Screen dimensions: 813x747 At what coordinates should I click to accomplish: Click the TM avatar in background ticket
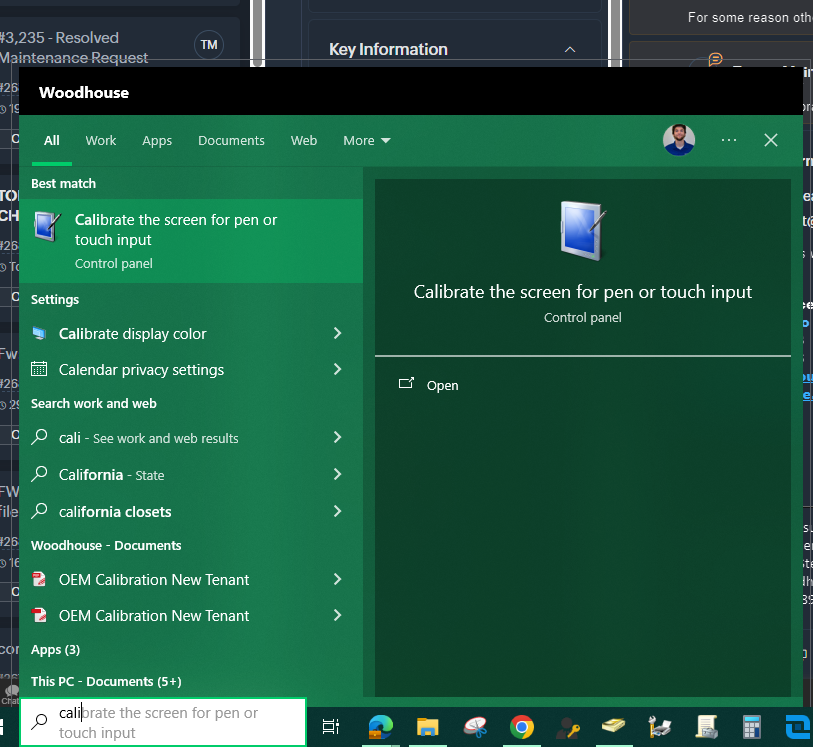click(x=209, y=45)
